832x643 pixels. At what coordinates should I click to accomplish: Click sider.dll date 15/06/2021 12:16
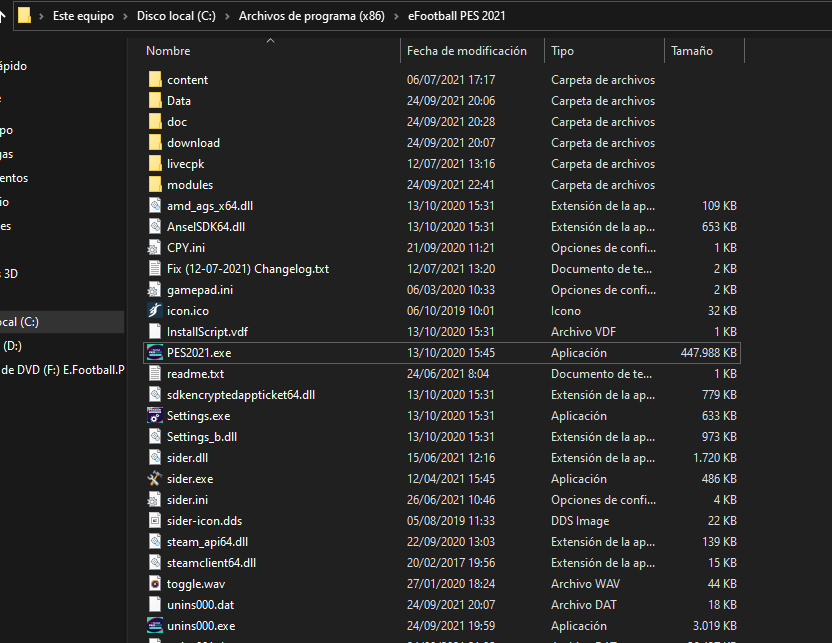[x=450, y=458]
